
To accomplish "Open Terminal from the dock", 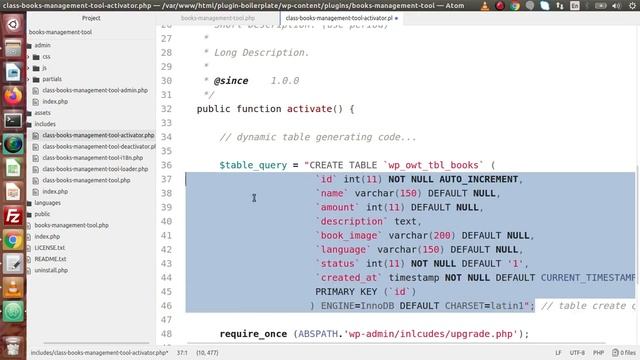I will [x=13, y=120].
